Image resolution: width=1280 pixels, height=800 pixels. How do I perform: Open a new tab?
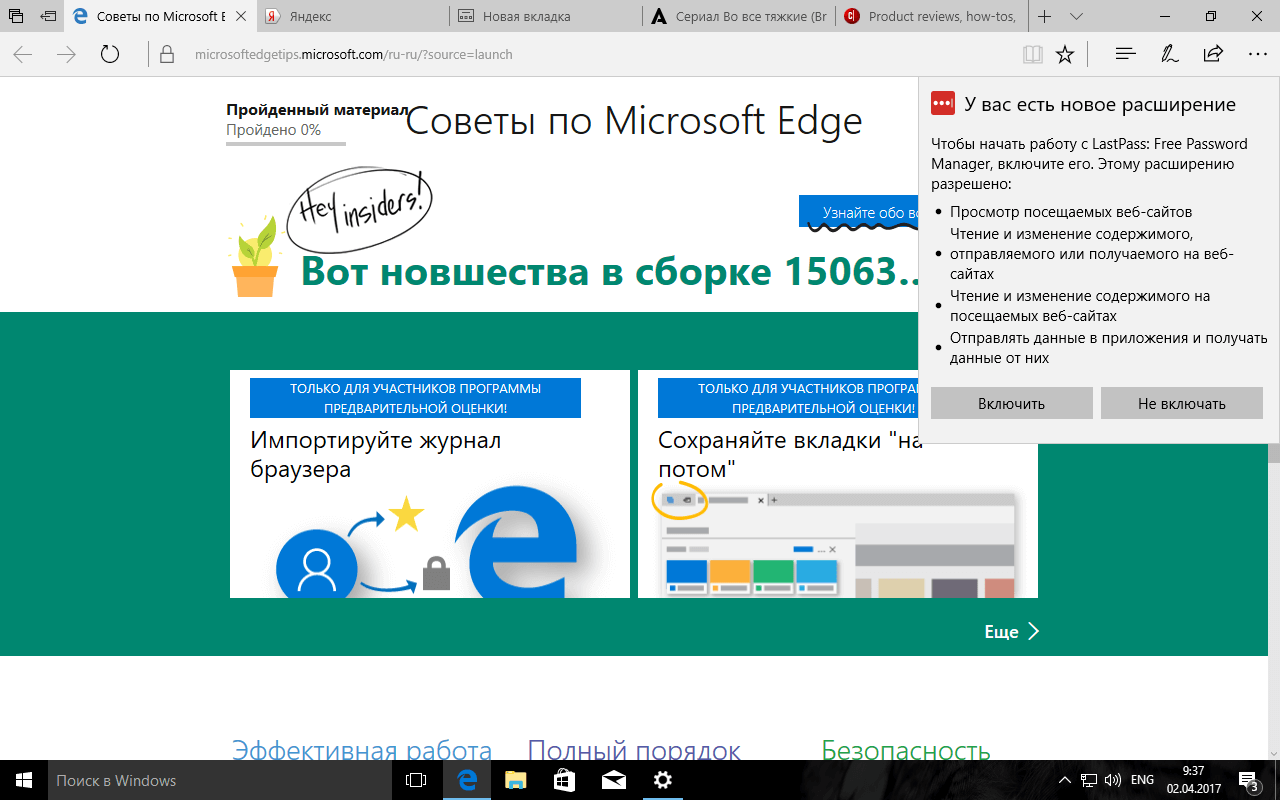pos(1044,17)
